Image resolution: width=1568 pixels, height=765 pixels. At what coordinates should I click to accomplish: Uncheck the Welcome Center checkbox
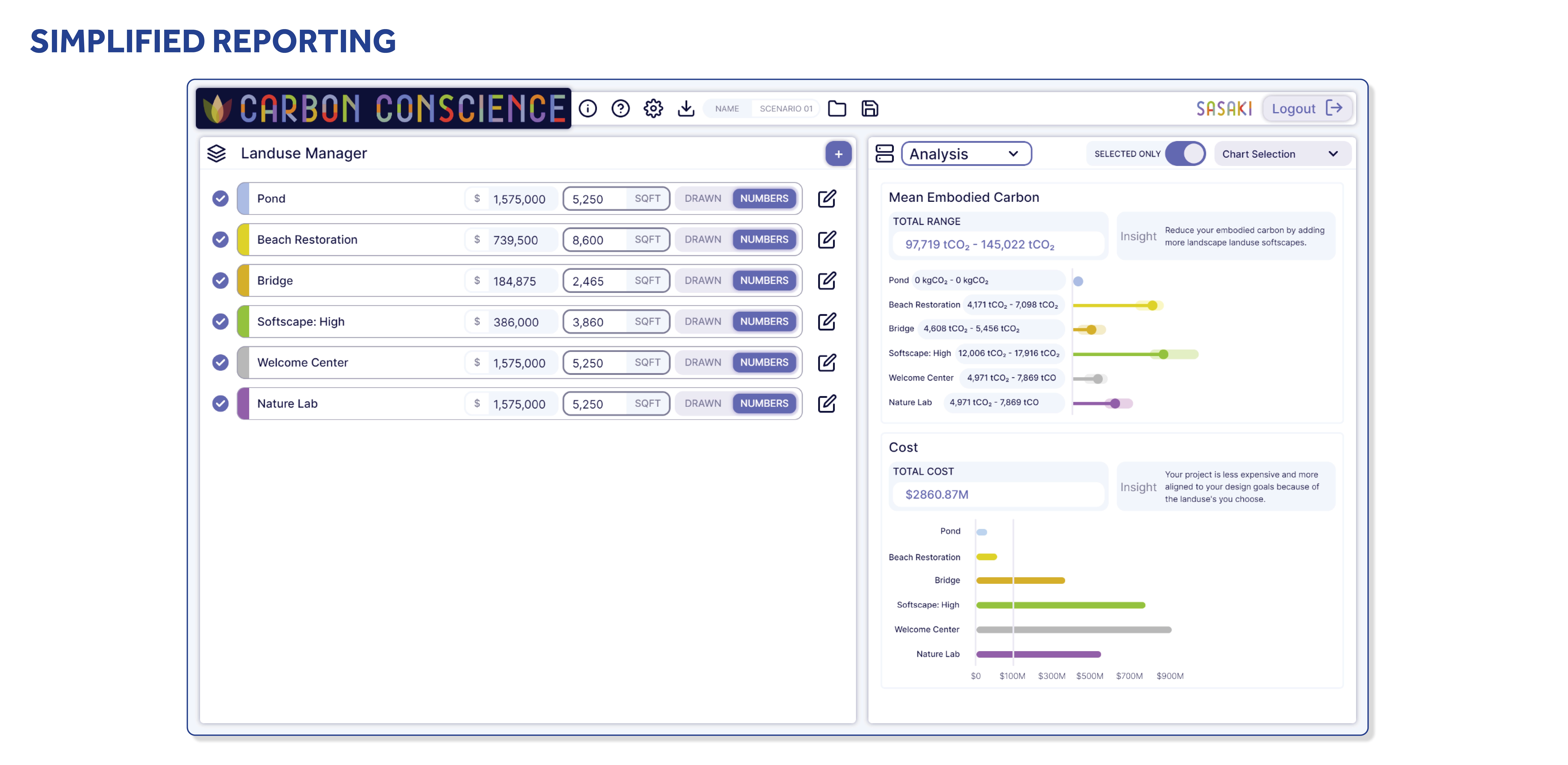tap(220, 363)
